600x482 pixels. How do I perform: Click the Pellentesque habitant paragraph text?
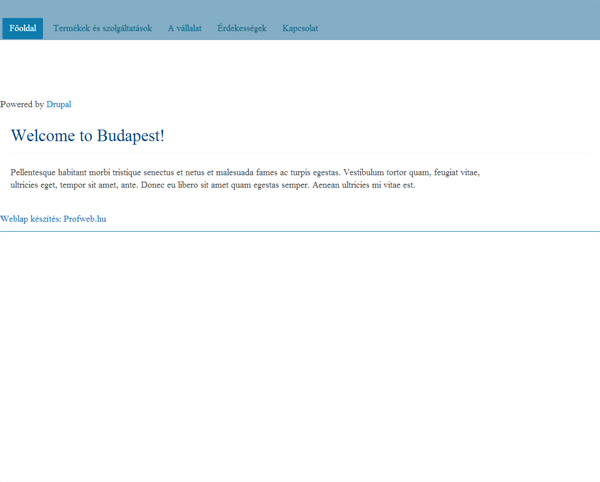245,179
